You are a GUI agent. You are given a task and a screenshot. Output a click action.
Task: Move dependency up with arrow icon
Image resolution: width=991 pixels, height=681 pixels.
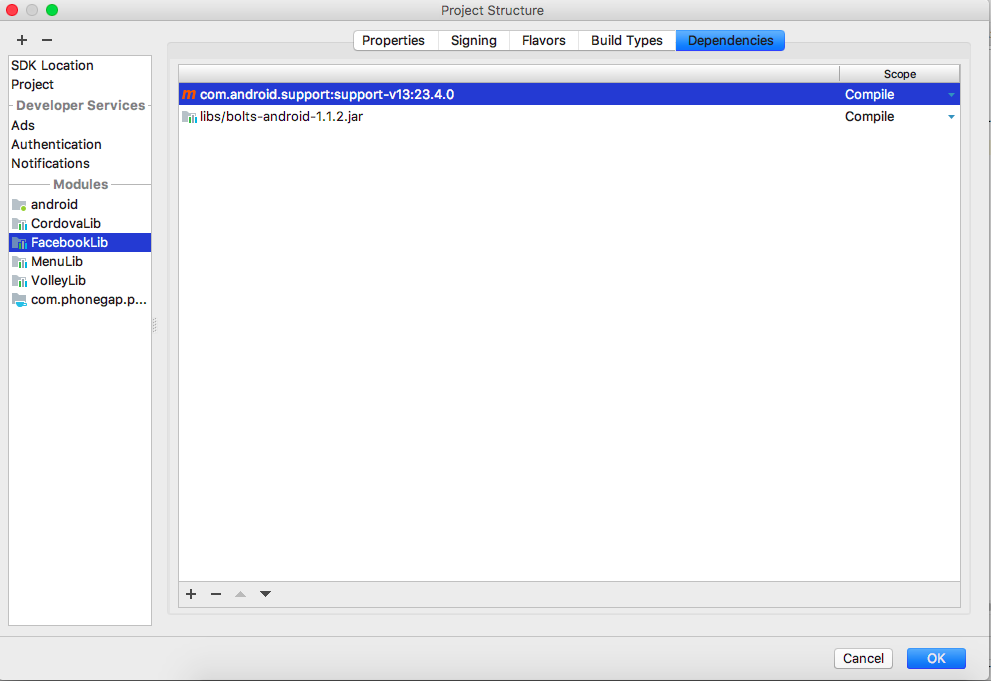point(240,594)
